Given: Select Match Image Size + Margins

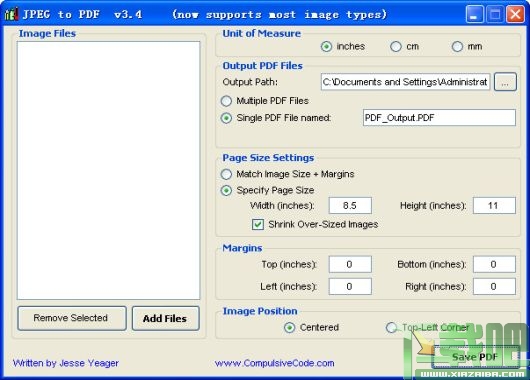Looking at the screenshot, I should [x=226, y=174].
